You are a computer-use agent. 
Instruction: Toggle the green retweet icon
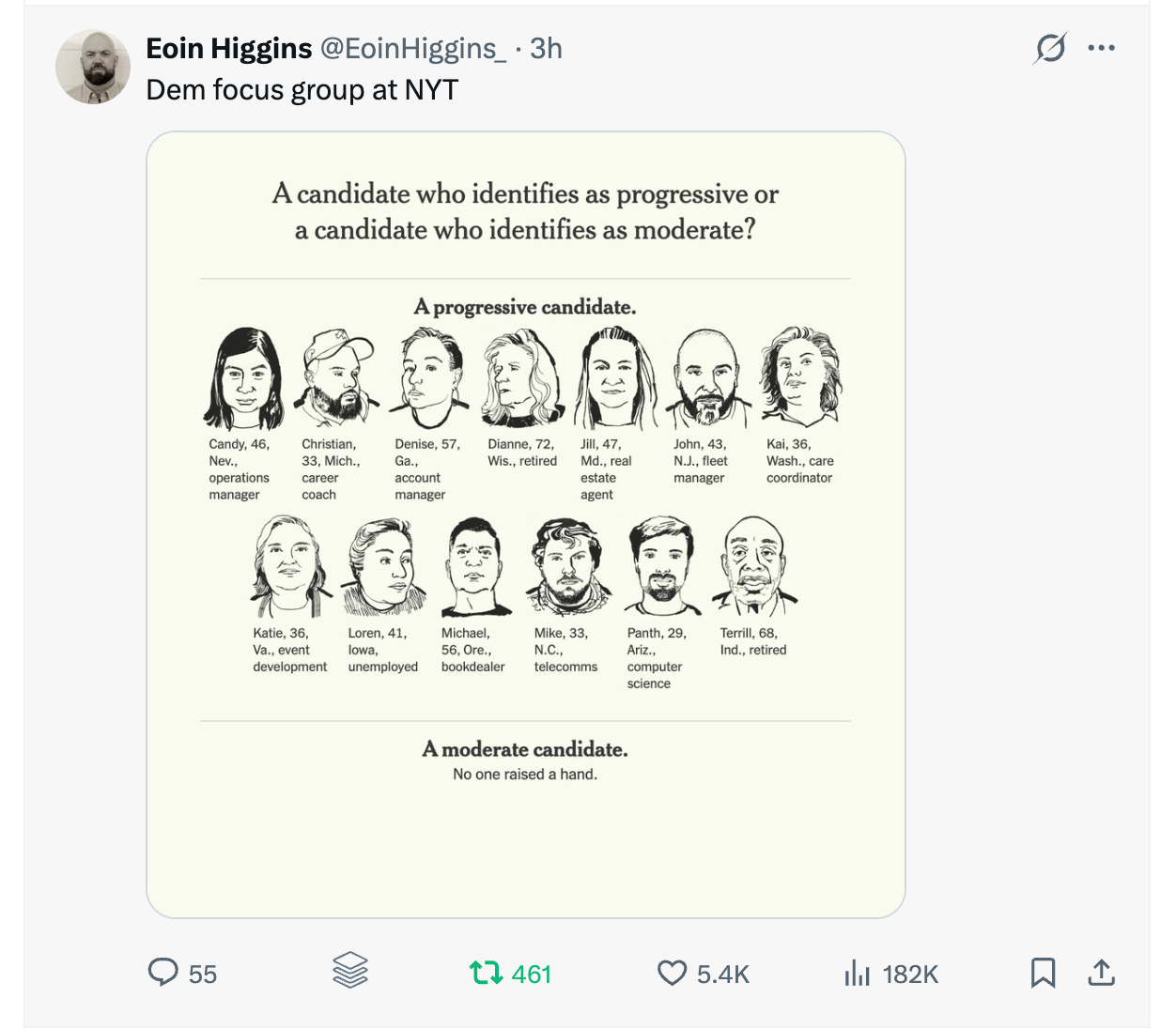point(486,973)
